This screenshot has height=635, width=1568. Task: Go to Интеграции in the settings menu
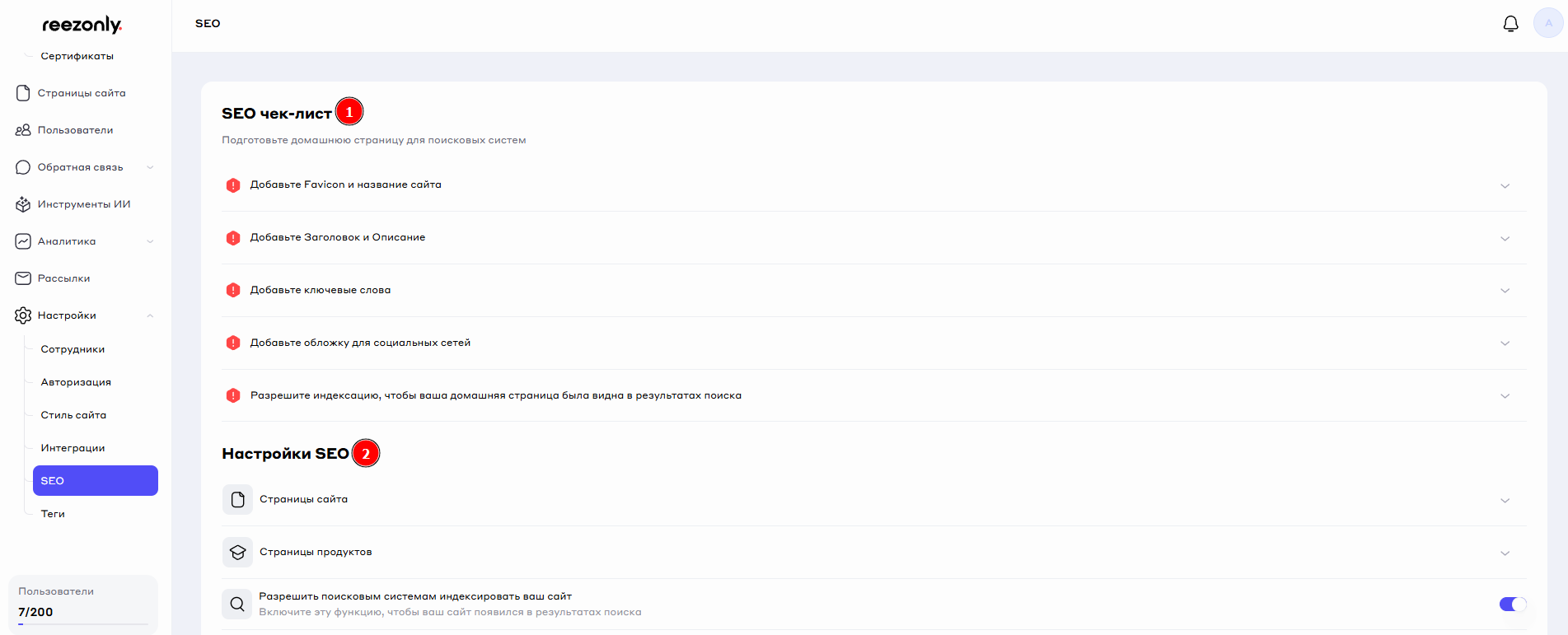tap(73, 448)
